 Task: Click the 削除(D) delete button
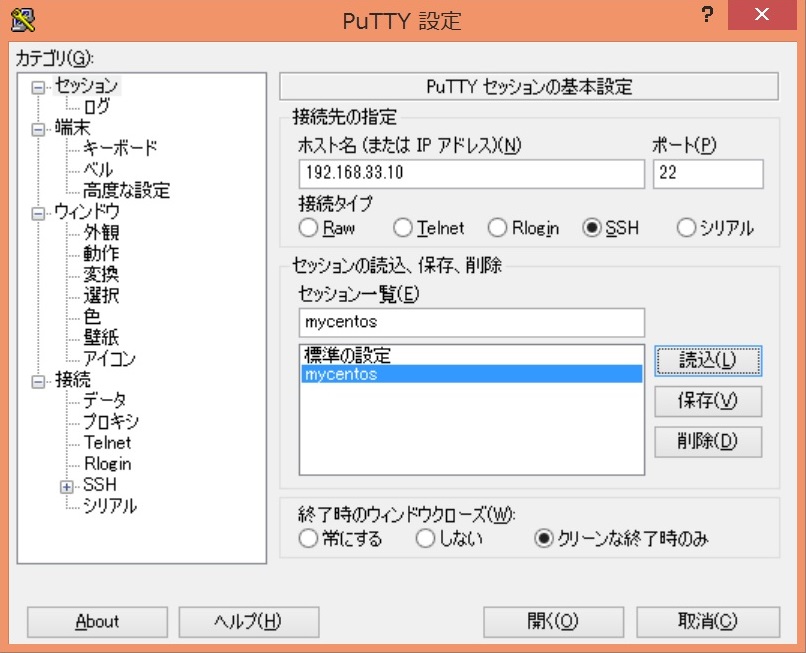pyautogui.click(x=708, y=442)
